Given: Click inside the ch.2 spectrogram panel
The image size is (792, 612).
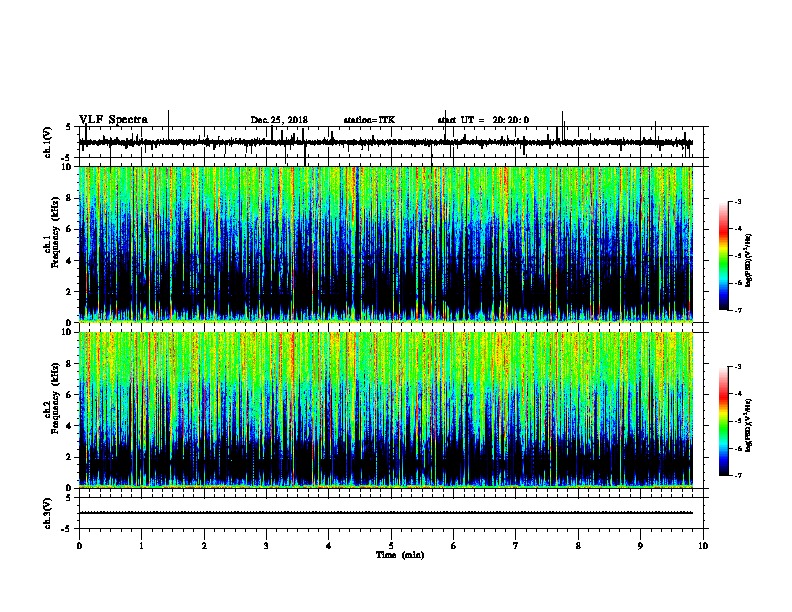Looking at the screenshot, I should 385,410.
